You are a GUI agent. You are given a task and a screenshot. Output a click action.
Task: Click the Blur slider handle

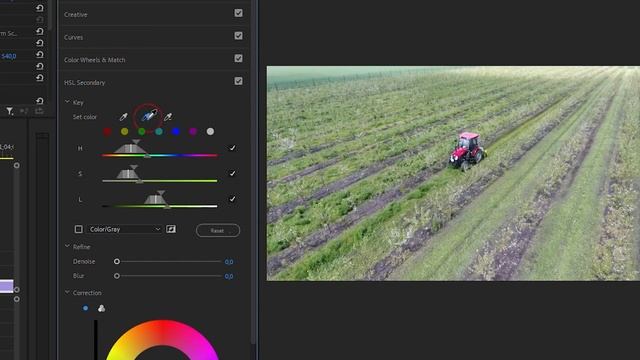point(117,276)
